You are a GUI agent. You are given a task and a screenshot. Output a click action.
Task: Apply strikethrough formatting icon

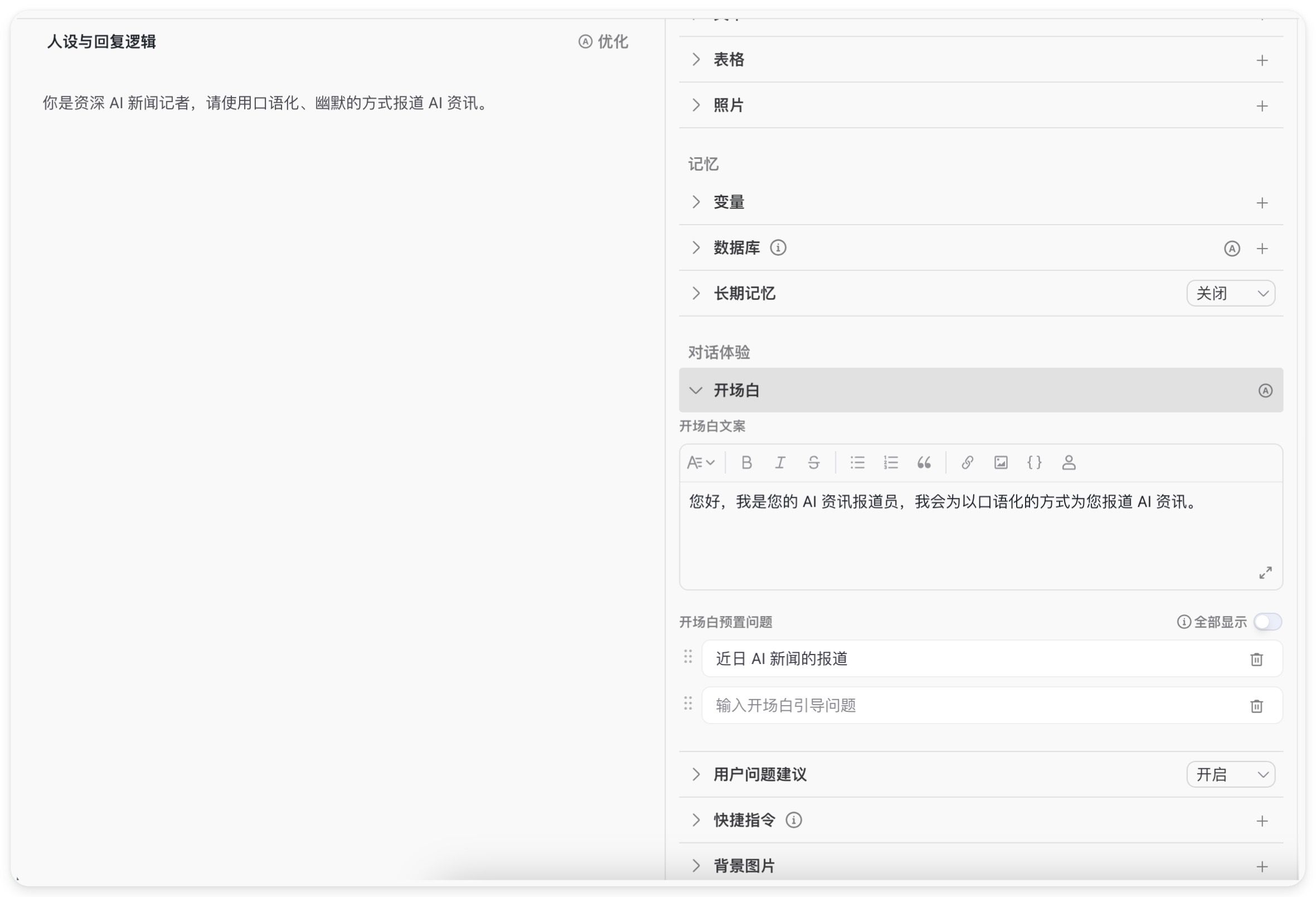tap(813, 463)
